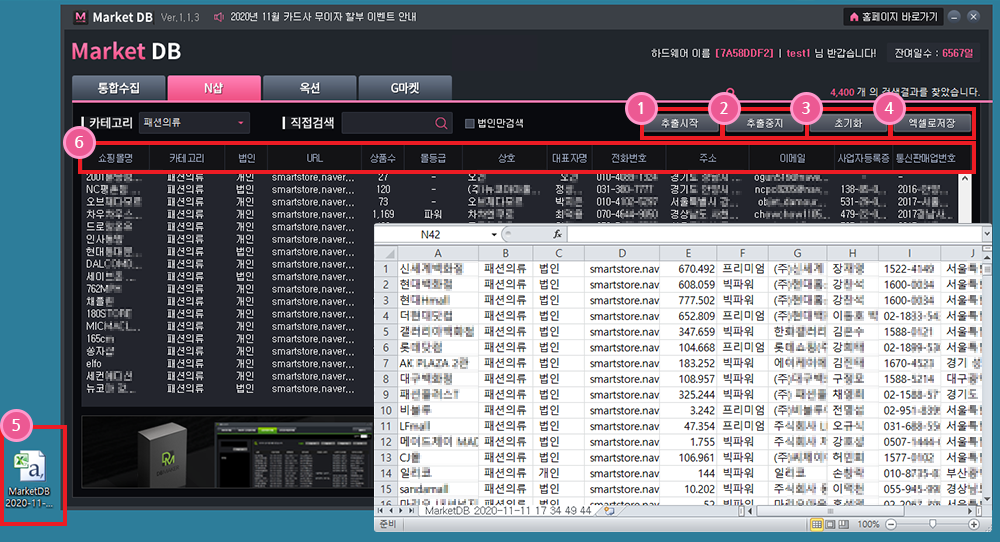
Task: Click the 전화번호 column header
Action: tap(629, 158)
